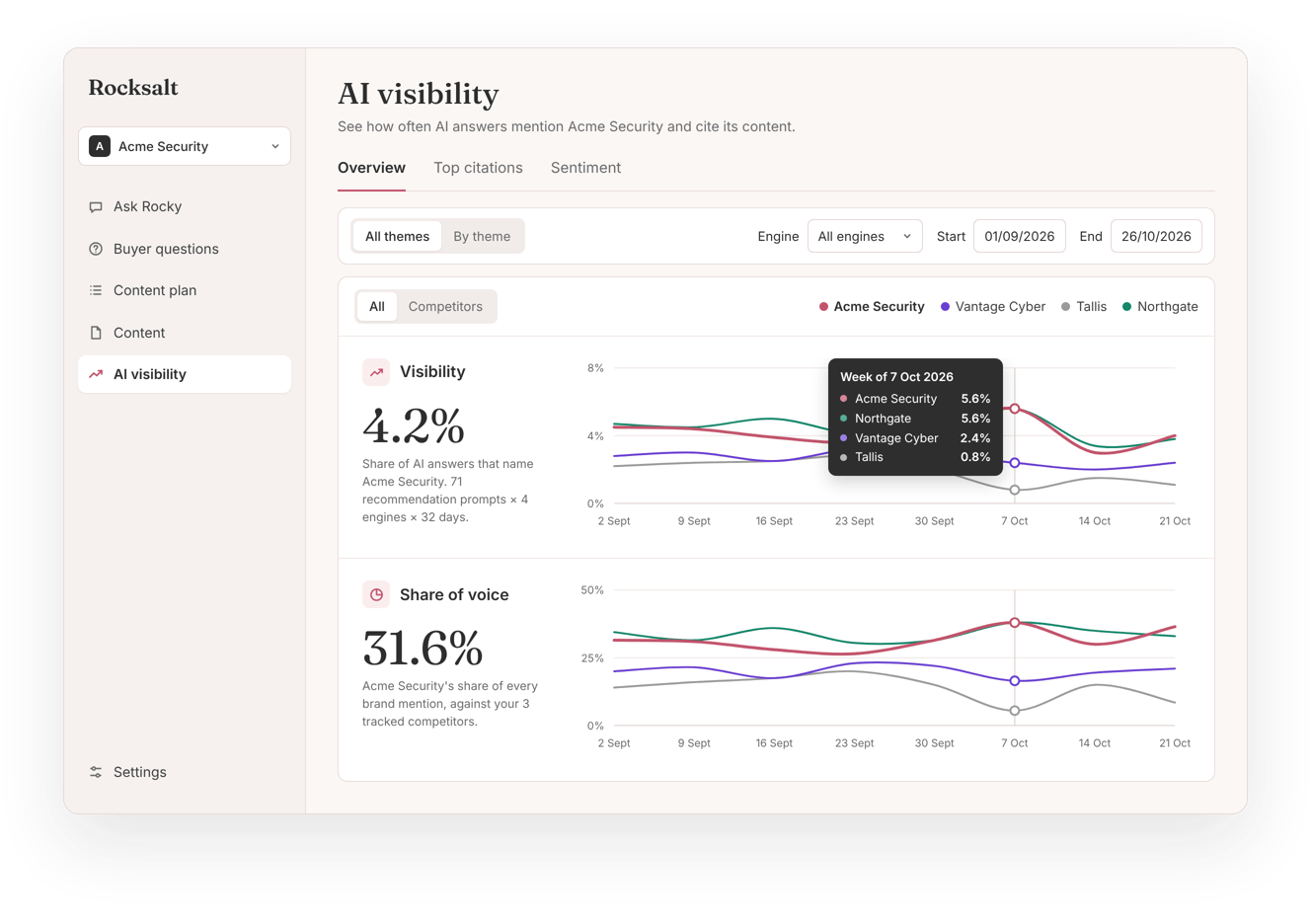Image resolution: width=1311 pixels, height=924 pixels.
Task: Switch to the Sentiment tab
Action: [x=585, y=168]
